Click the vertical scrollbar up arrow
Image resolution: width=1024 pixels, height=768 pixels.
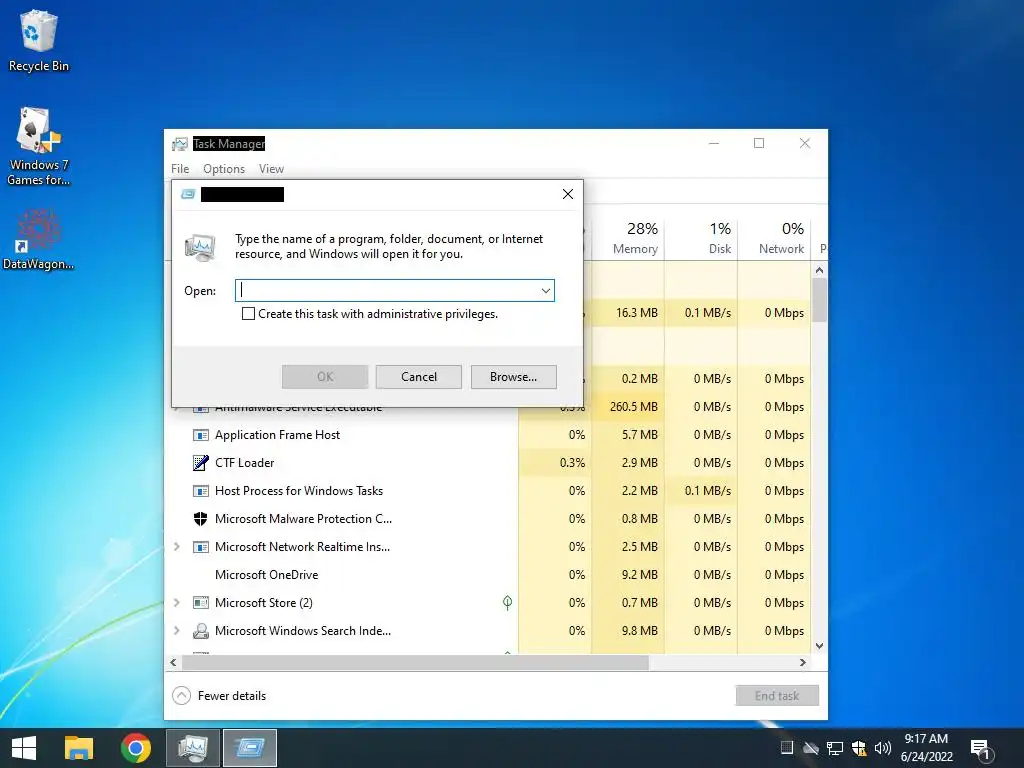tap(820, 270)
